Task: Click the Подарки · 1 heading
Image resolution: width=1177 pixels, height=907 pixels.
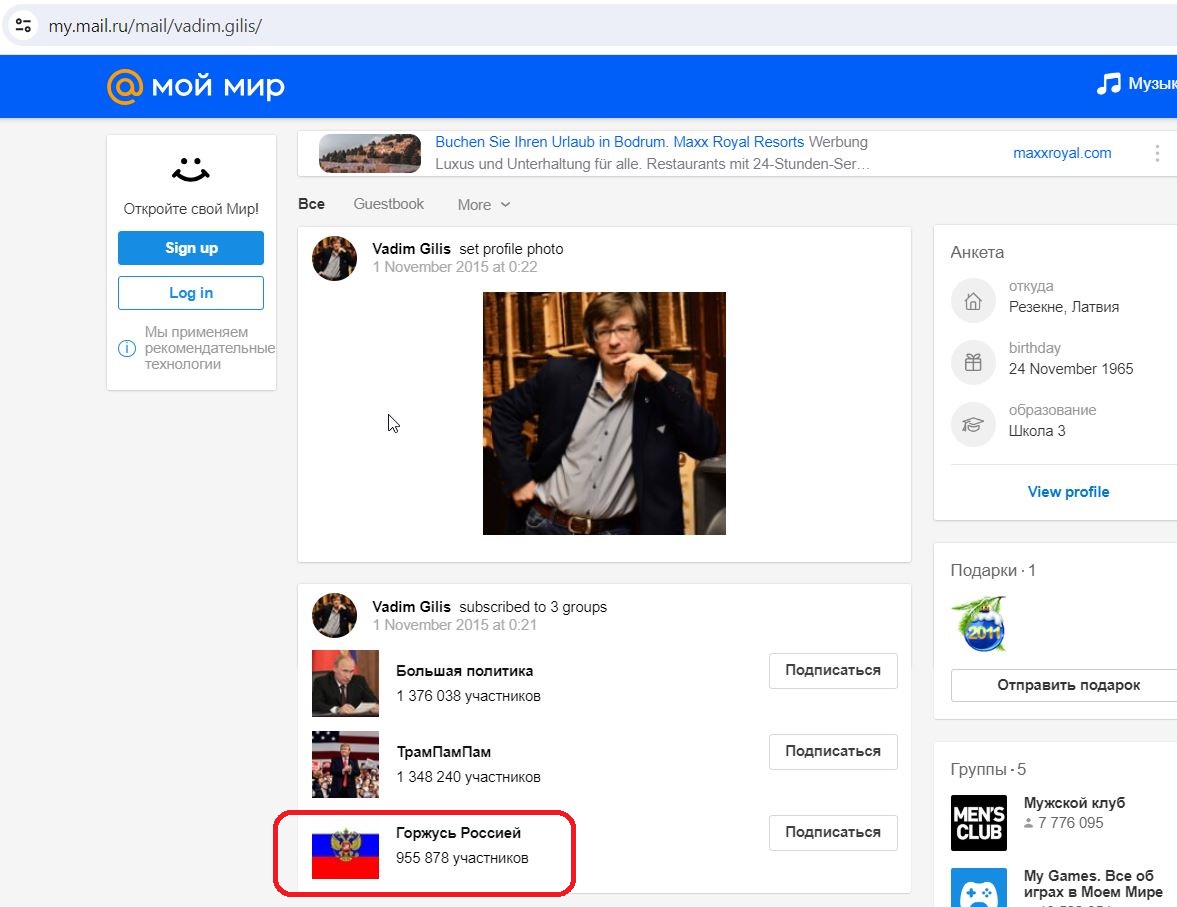Action: click(x=993, y=571)
